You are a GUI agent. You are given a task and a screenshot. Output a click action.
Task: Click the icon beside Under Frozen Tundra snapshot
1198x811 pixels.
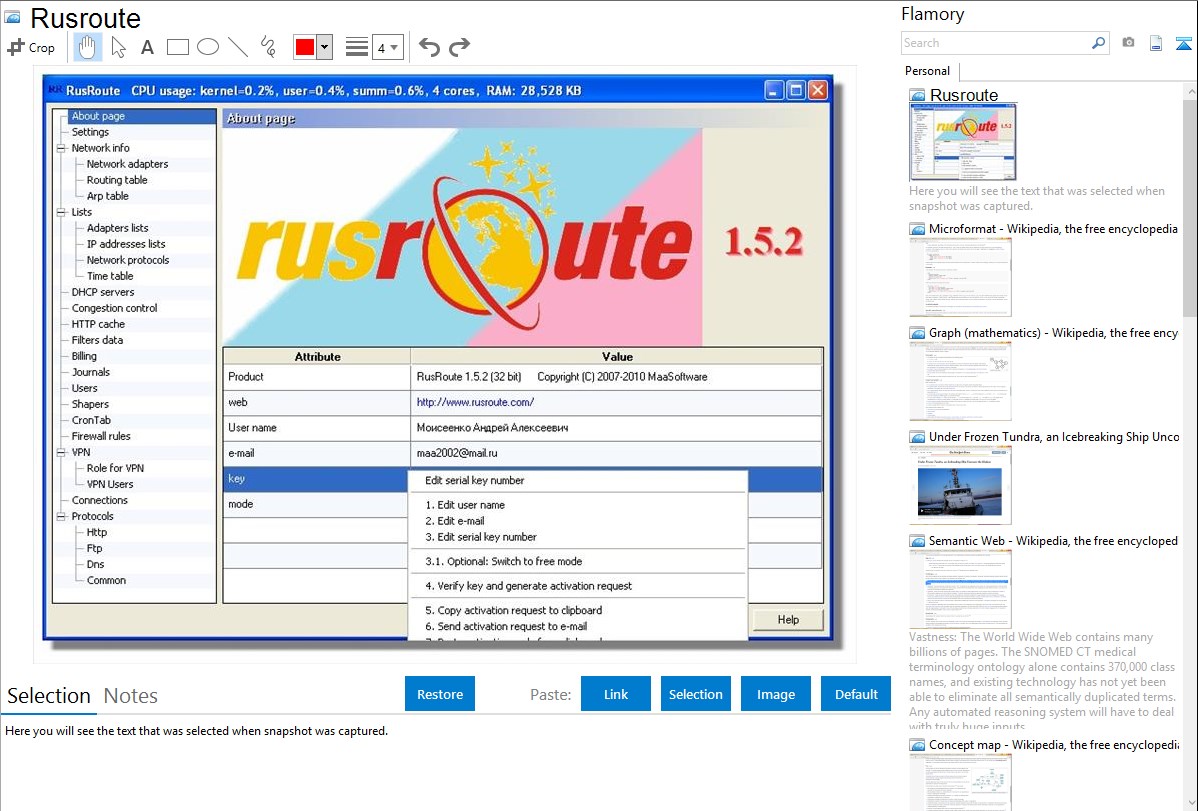[x=917, y=437]
